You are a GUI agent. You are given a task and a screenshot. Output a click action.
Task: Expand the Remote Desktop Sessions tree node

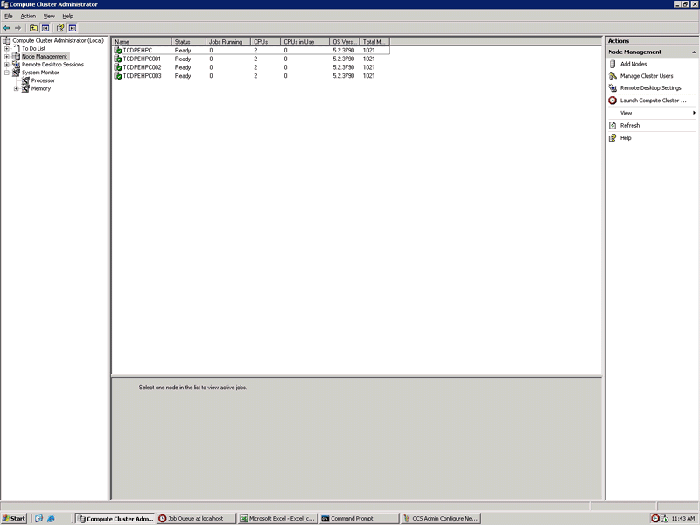(7, 64)
